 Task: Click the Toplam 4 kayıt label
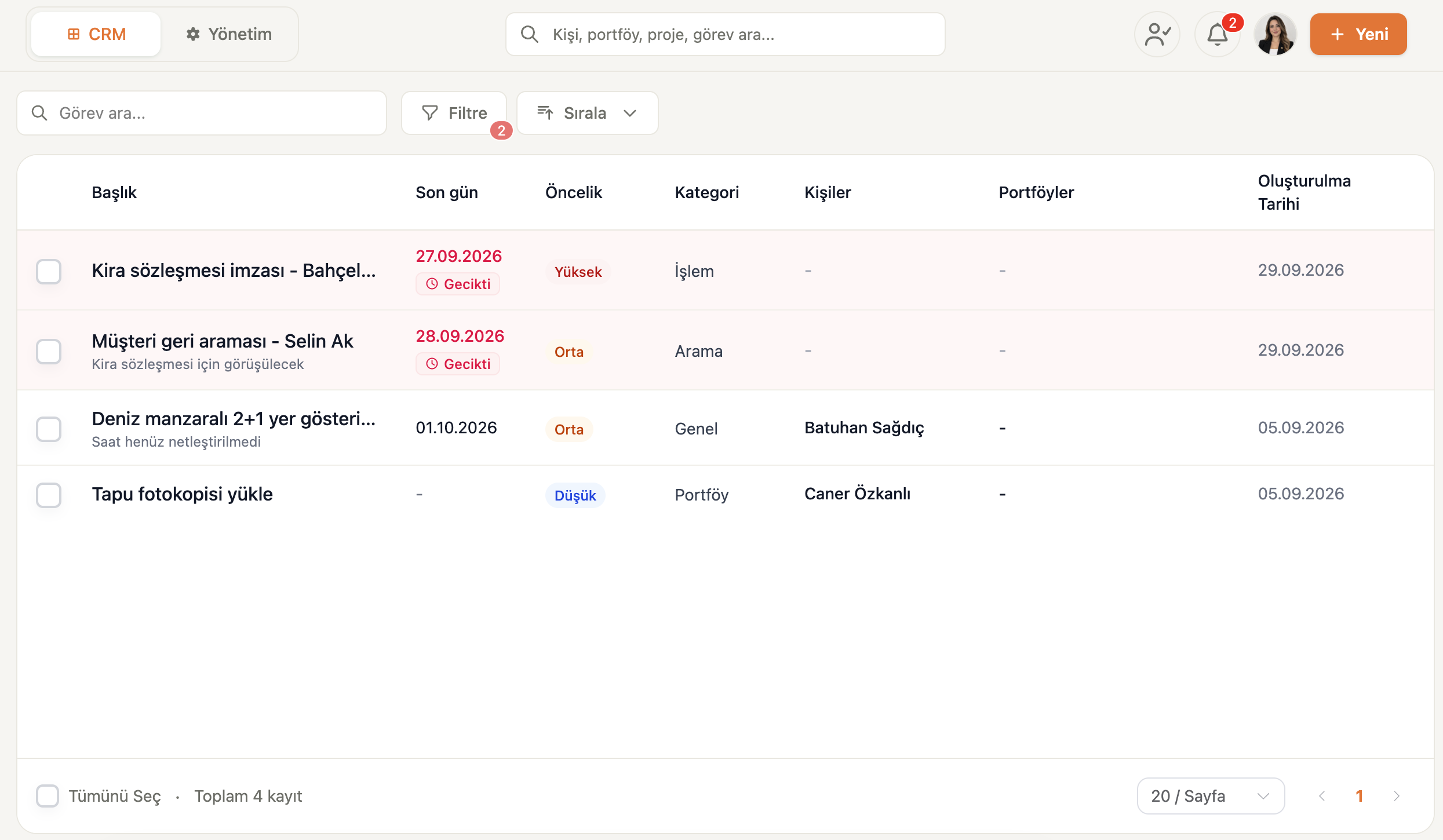tap(248, 796)
